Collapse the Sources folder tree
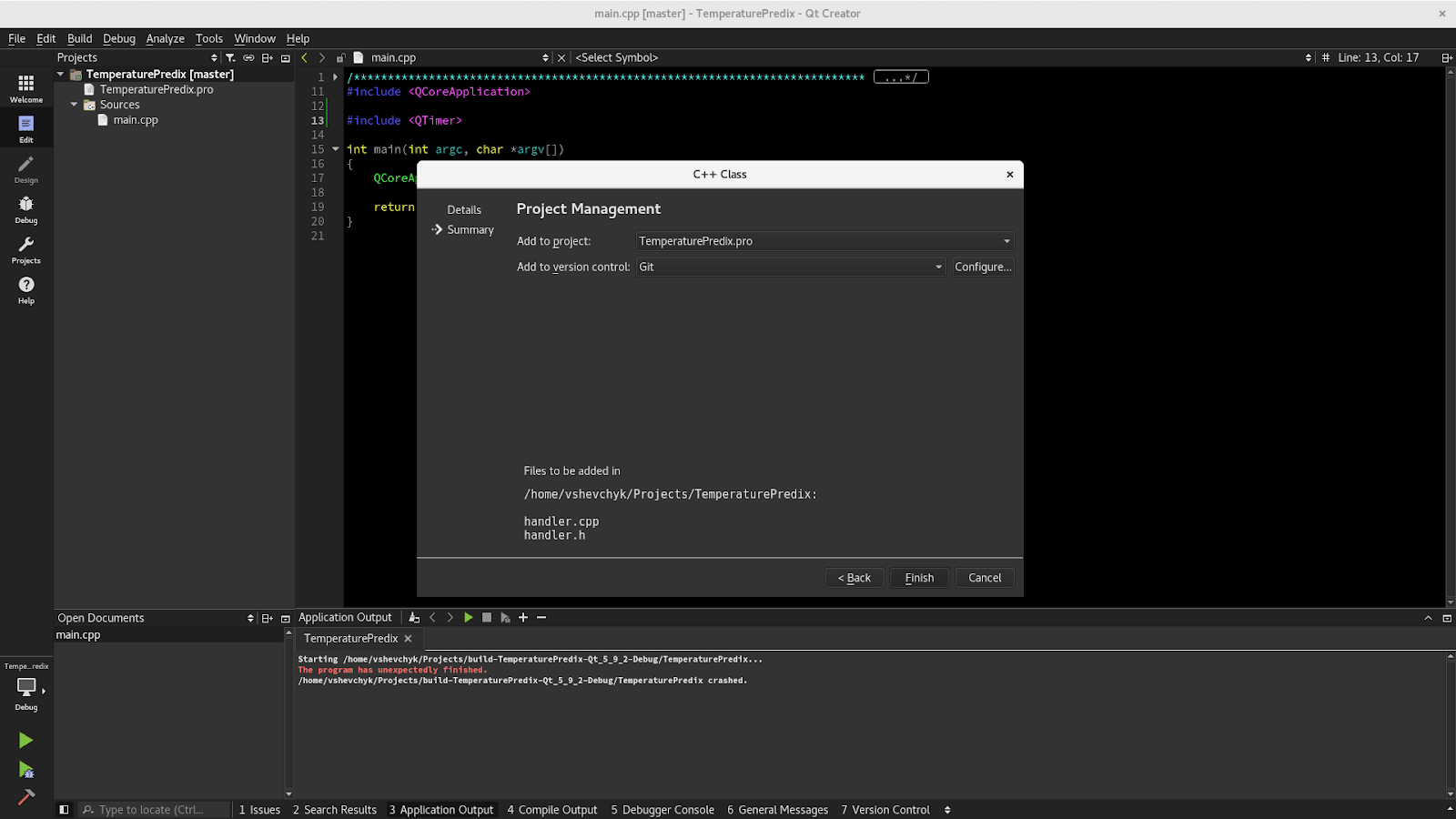Viewport: 1456px width, 819px height. (75, 105)
